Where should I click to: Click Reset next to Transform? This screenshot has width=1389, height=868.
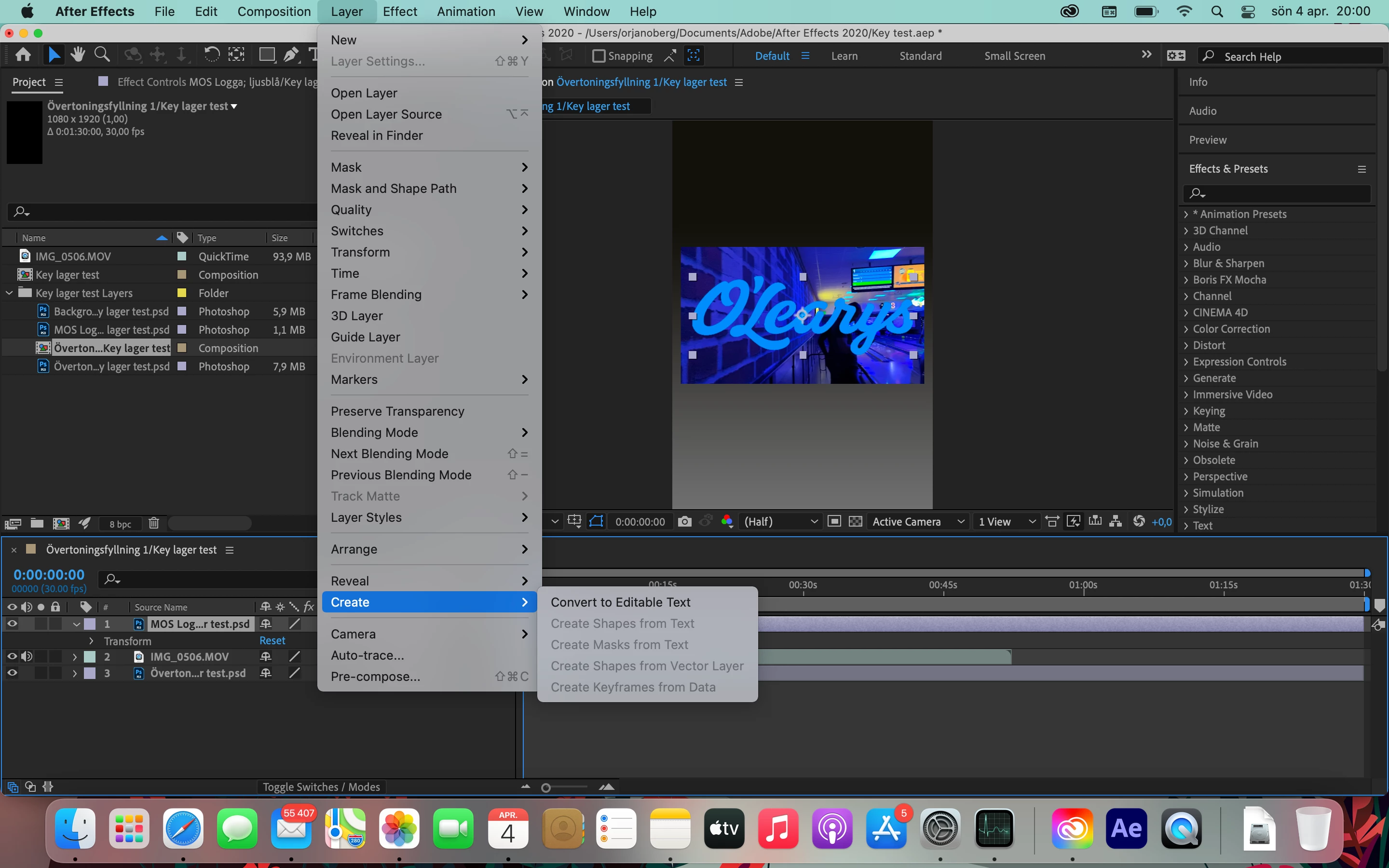[272, 640]
